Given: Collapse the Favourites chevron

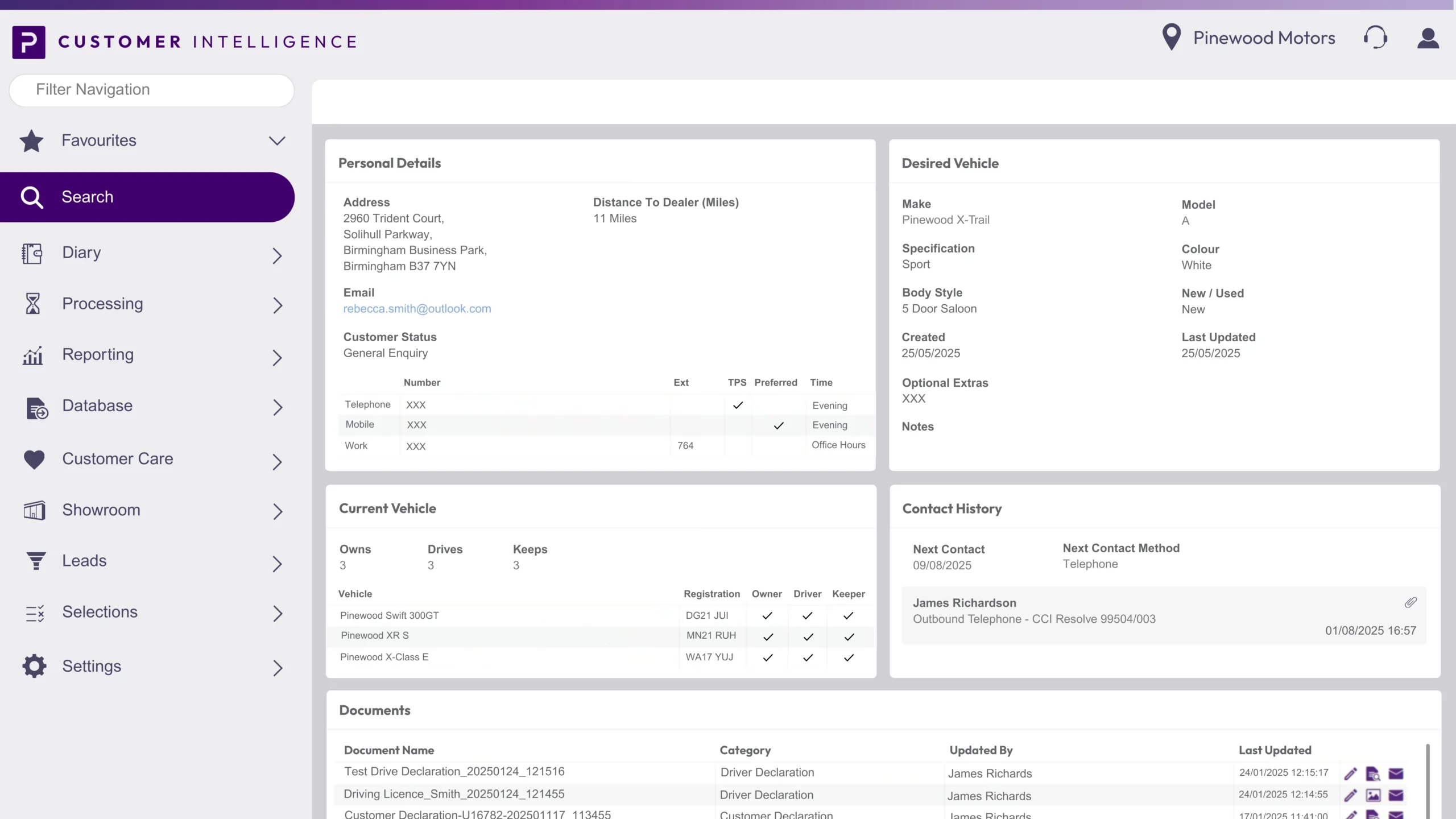Looking at the screenshot, I should [277, 141].
